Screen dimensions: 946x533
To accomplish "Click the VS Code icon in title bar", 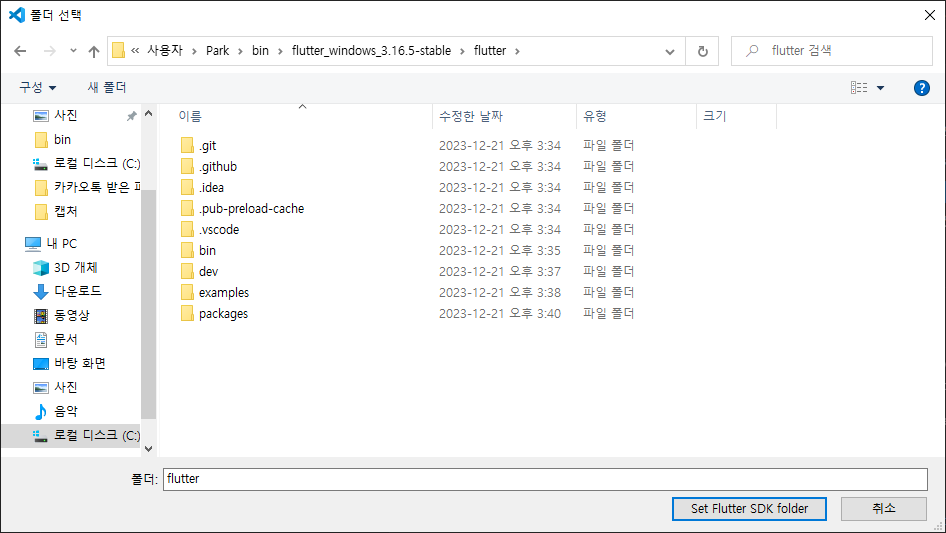I will (17, 14).
